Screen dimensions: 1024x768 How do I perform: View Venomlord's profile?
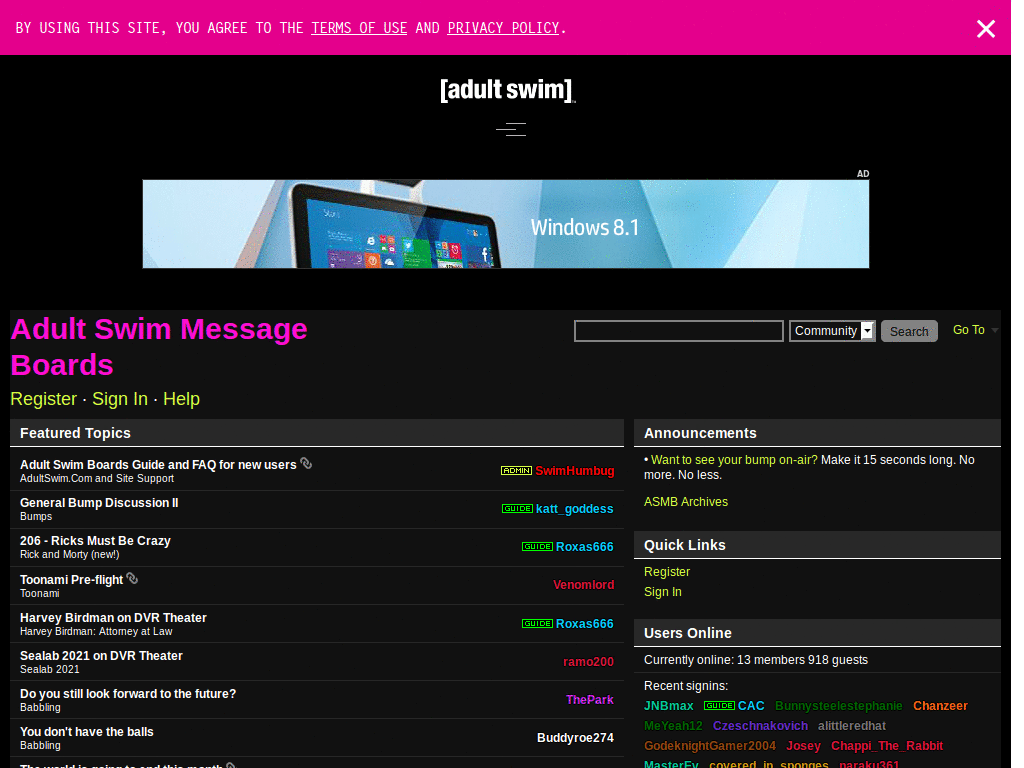[584, 585]
